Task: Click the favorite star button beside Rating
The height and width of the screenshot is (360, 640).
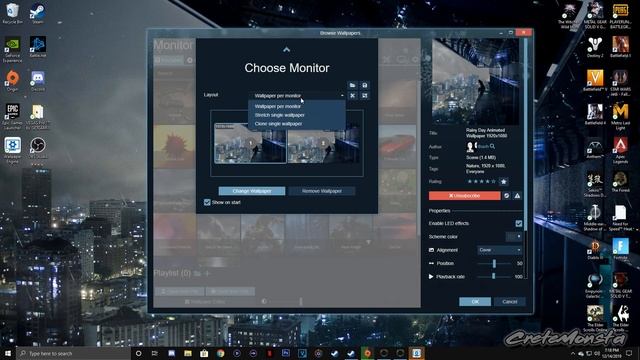Action: point(504,182)
